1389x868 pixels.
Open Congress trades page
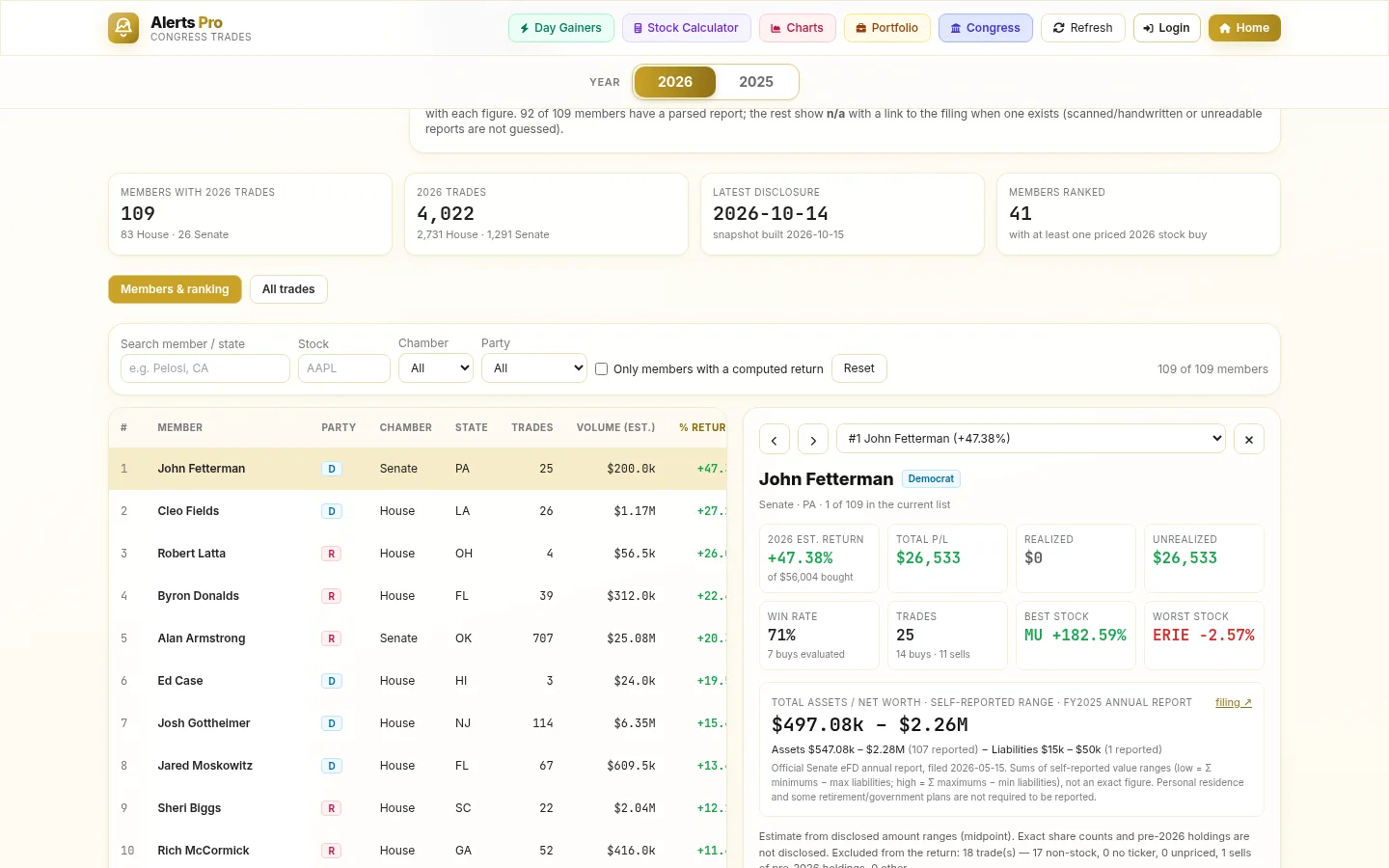985,28
